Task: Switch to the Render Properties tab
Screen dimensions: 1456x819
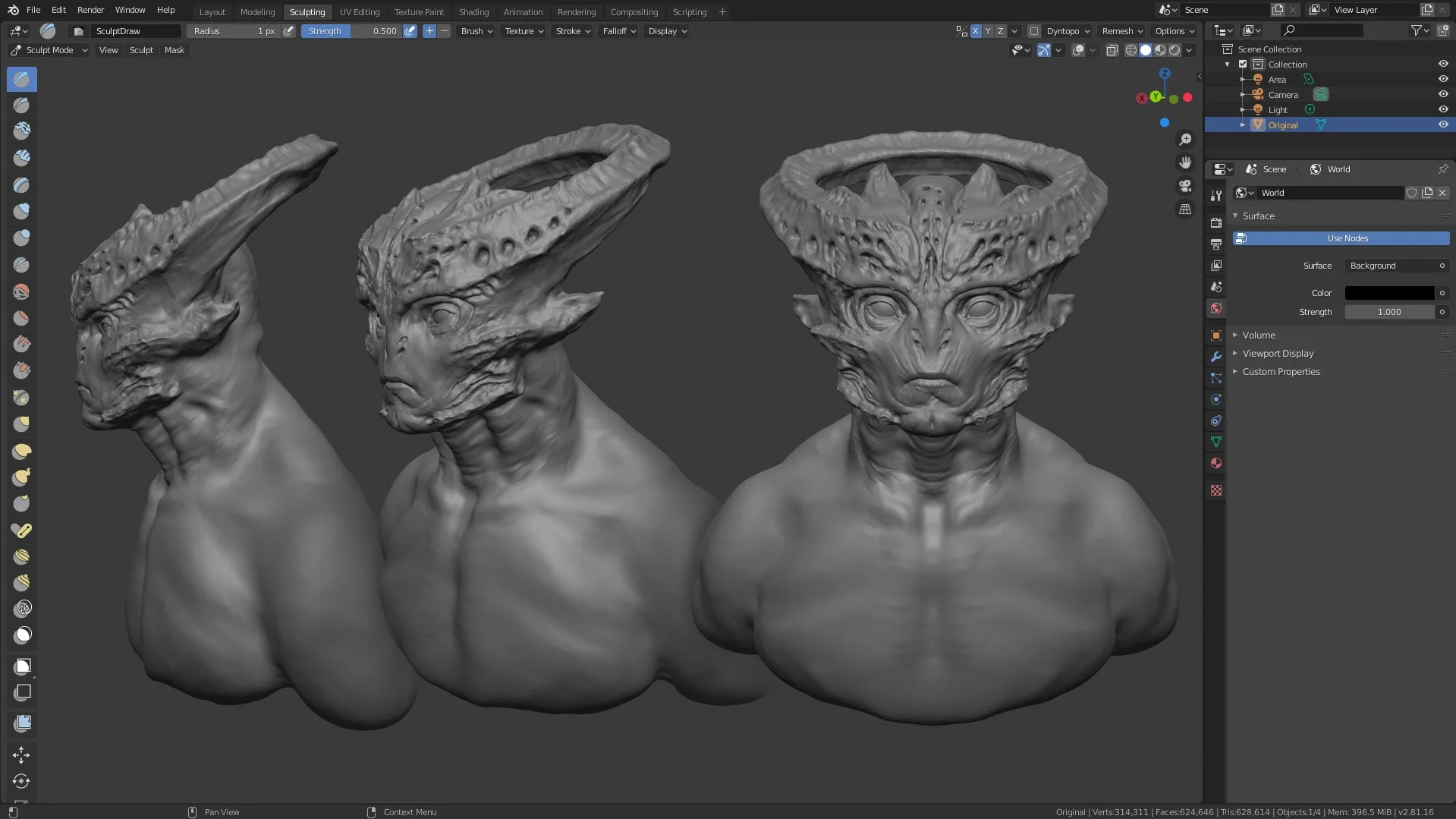Action: [x=1215, y=222]
